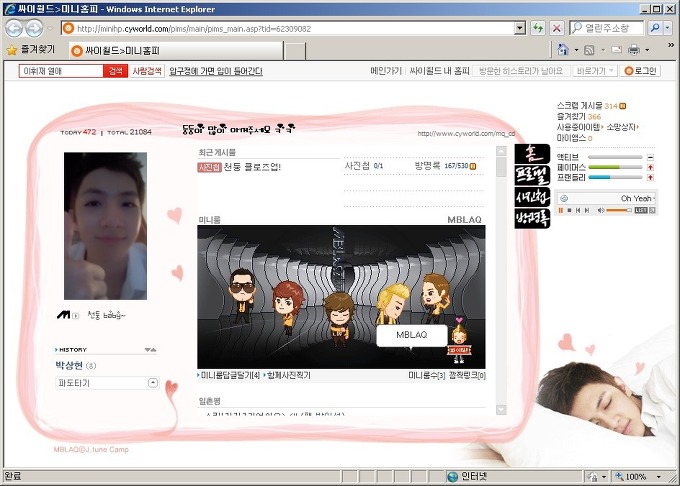Expand the HISTORY arrows toggle

(150, 349)
